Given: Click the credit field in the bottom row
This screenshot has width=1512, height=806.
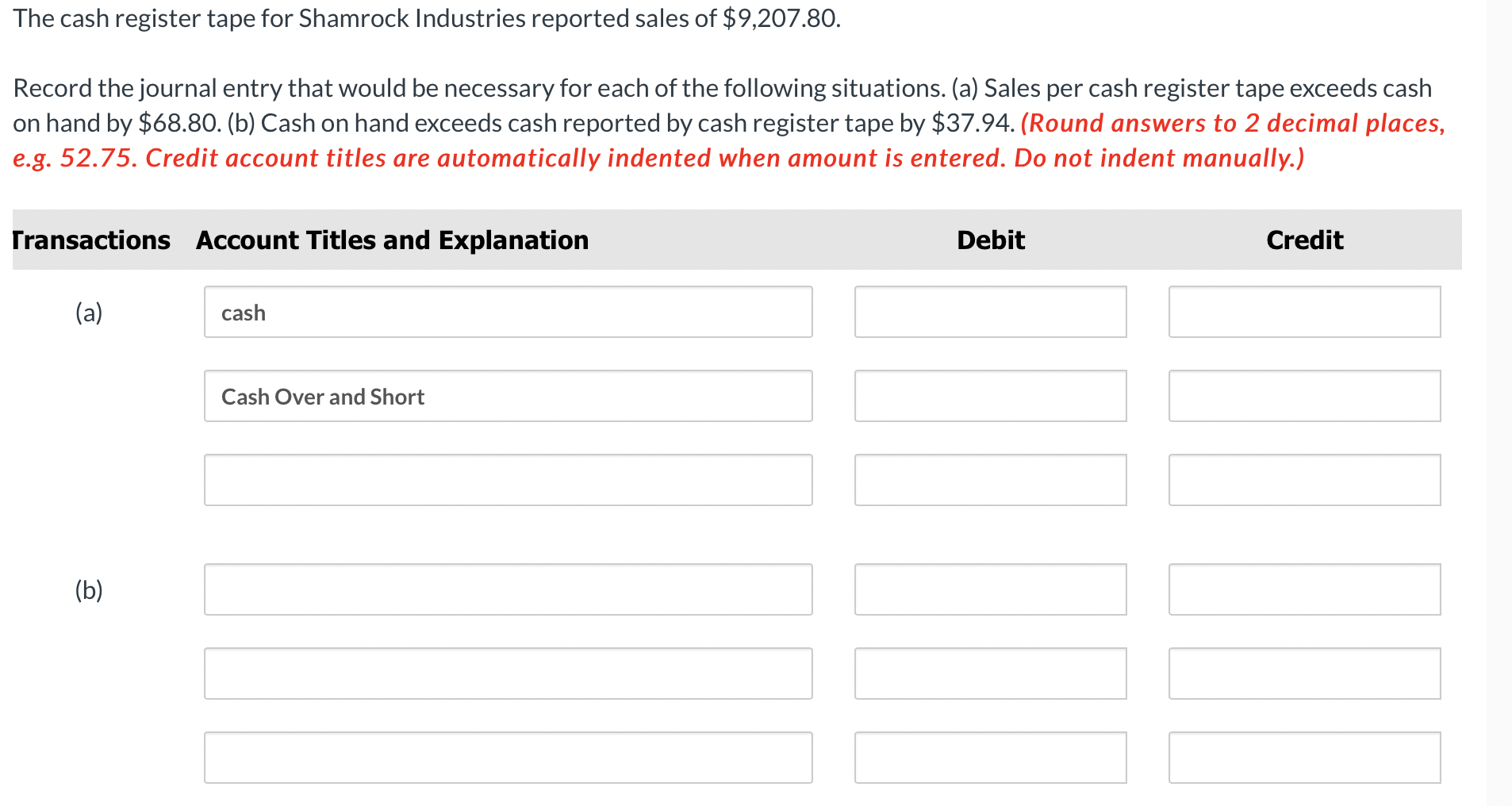Looking at the screenshot, I should pyautogui.click(x=1304, y=758).
